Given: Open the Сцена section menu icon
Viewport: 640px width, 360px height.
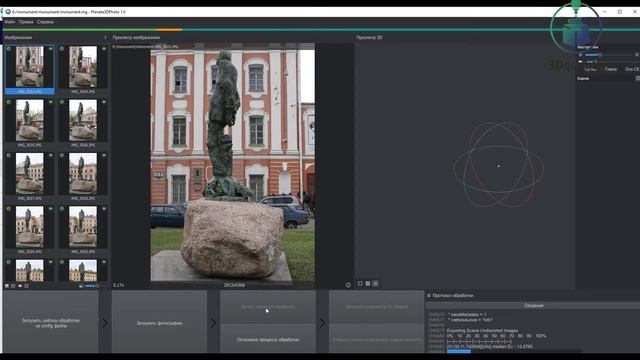Looking at the screenshot, I should pos(638,78).
